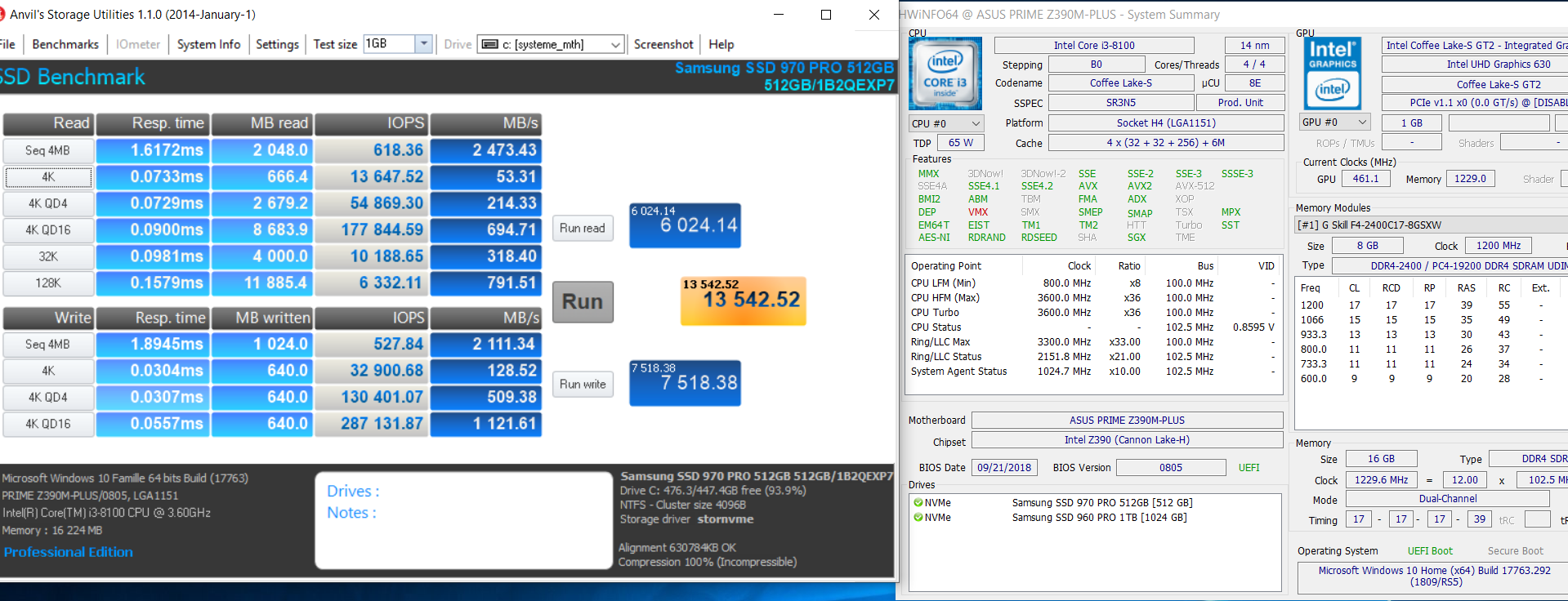The width and height of the screenshot is (1568, 601).
Task: Click the read score 6 024.14 box
Action: 685,225
